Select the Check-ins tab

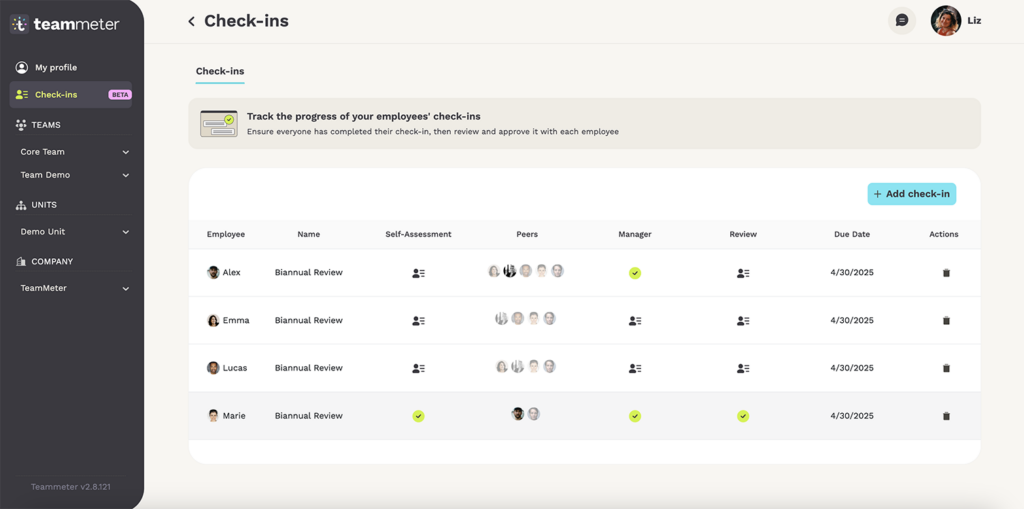(220, 71)
